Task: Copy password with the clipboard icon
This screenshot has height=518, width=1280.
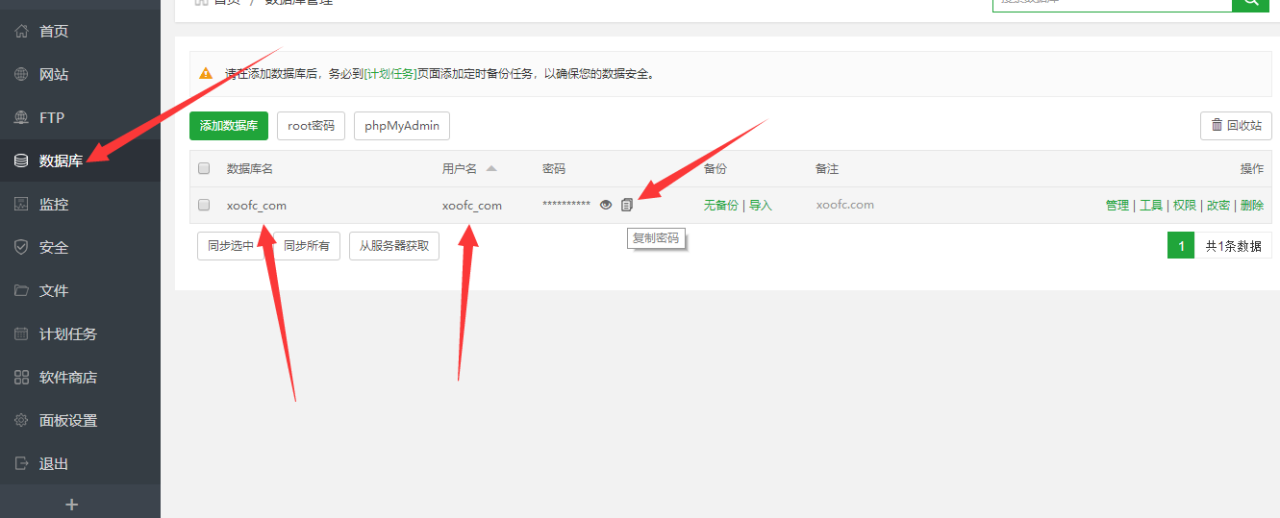Action: point(627,205)
